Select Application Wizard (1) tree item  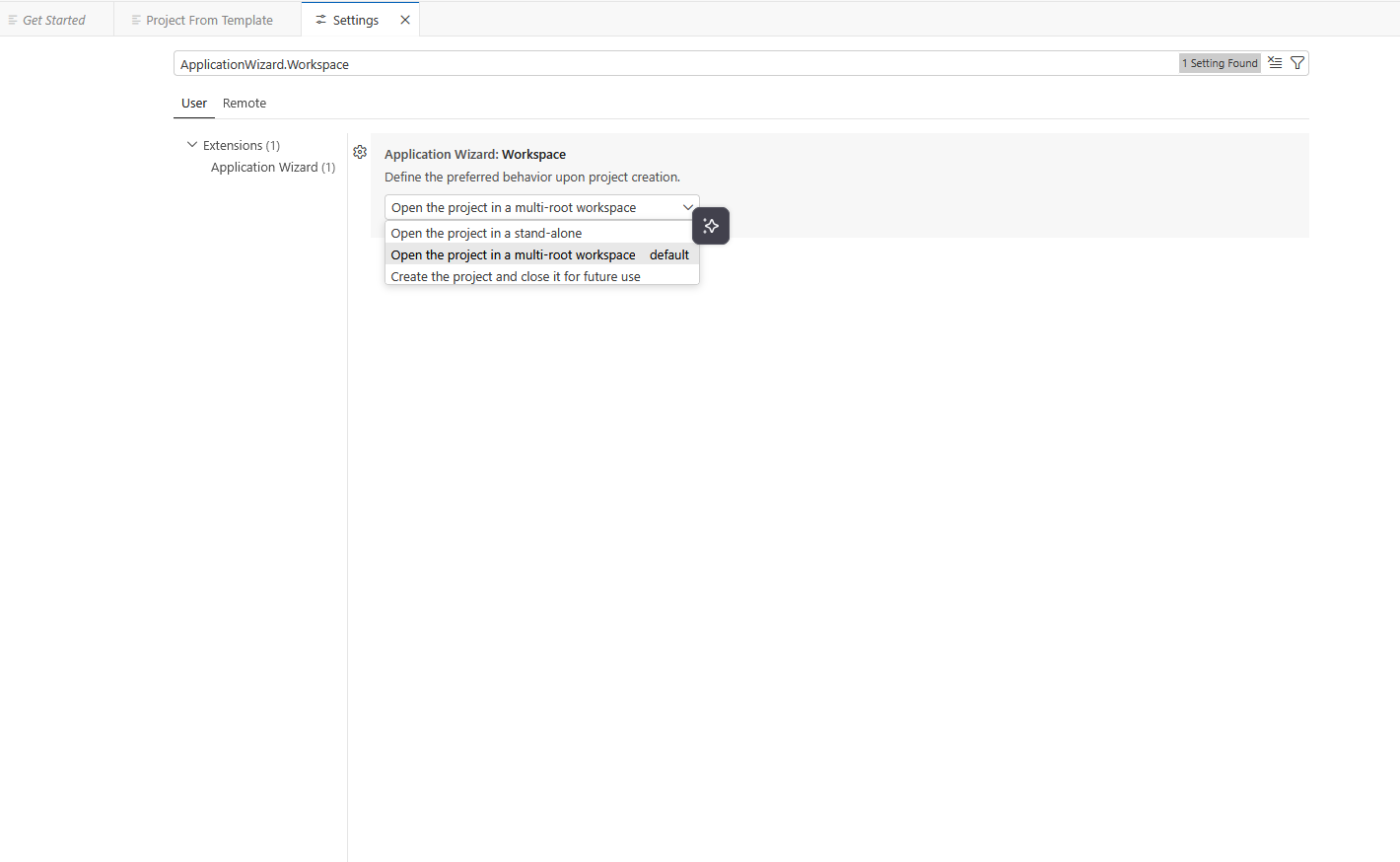tap(273, 168)
